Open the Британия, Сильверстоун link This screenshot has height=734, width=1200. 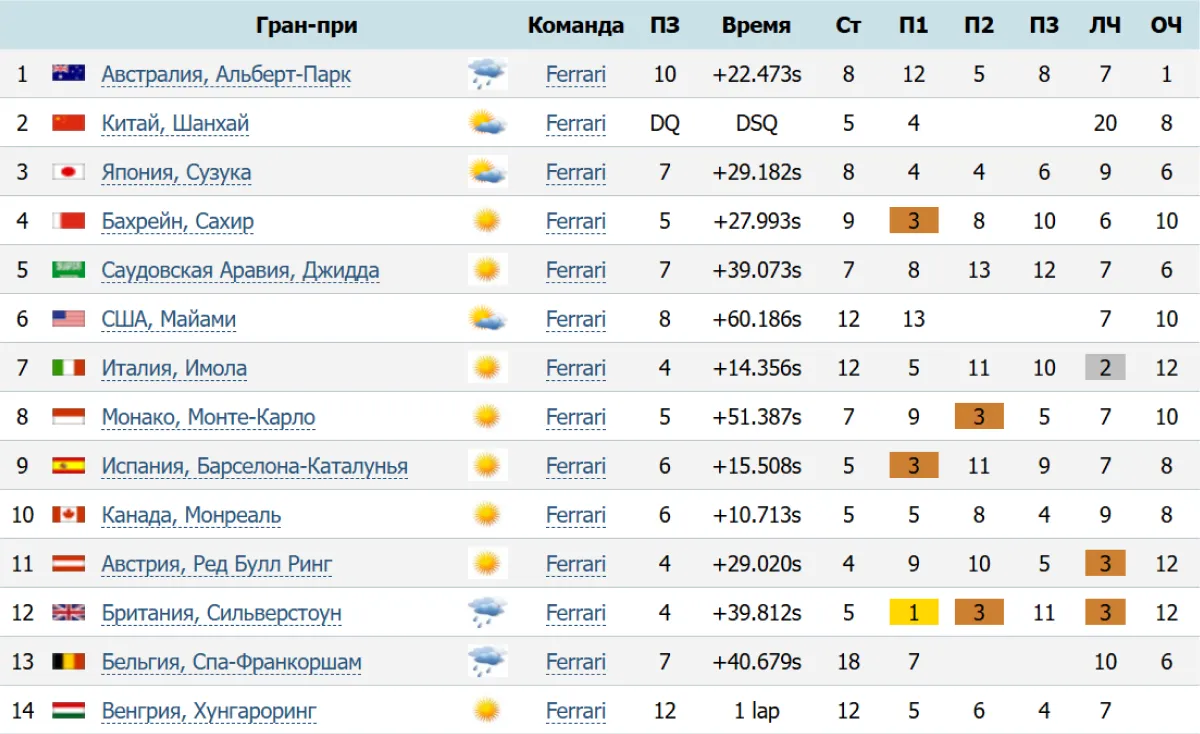coord(218,612)
